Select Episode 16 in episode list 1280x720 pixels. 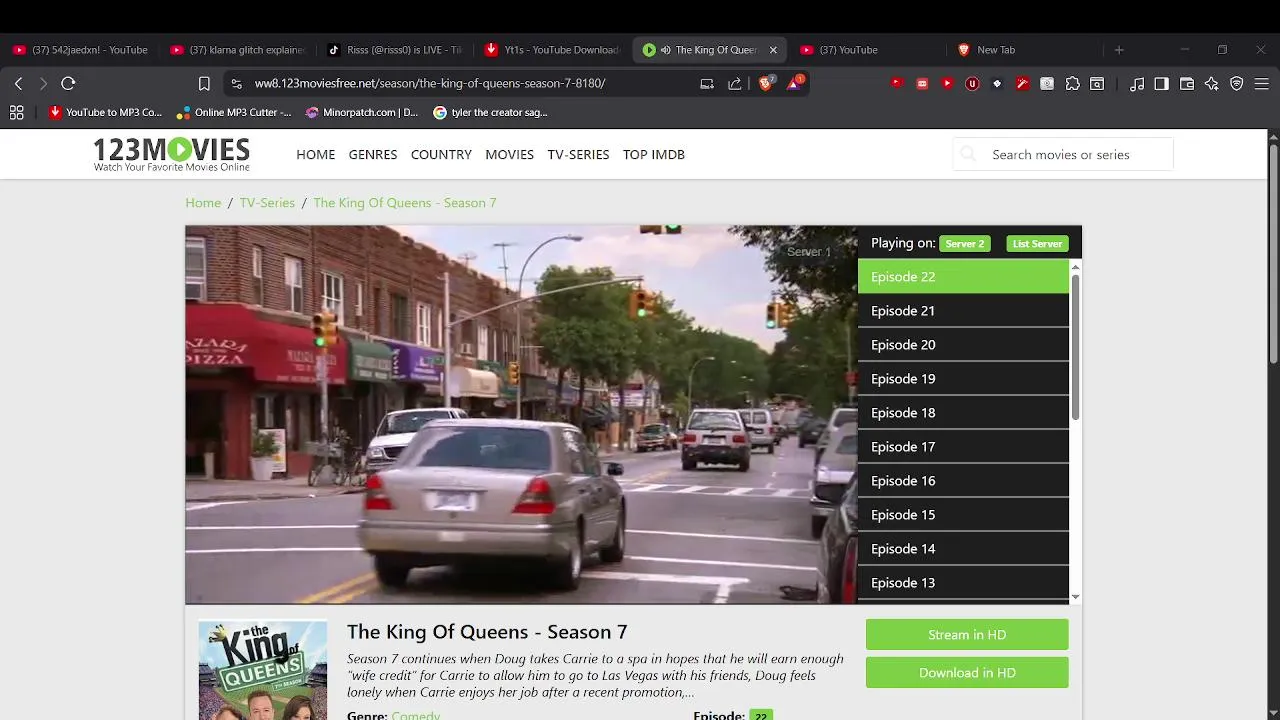[963, 480]
